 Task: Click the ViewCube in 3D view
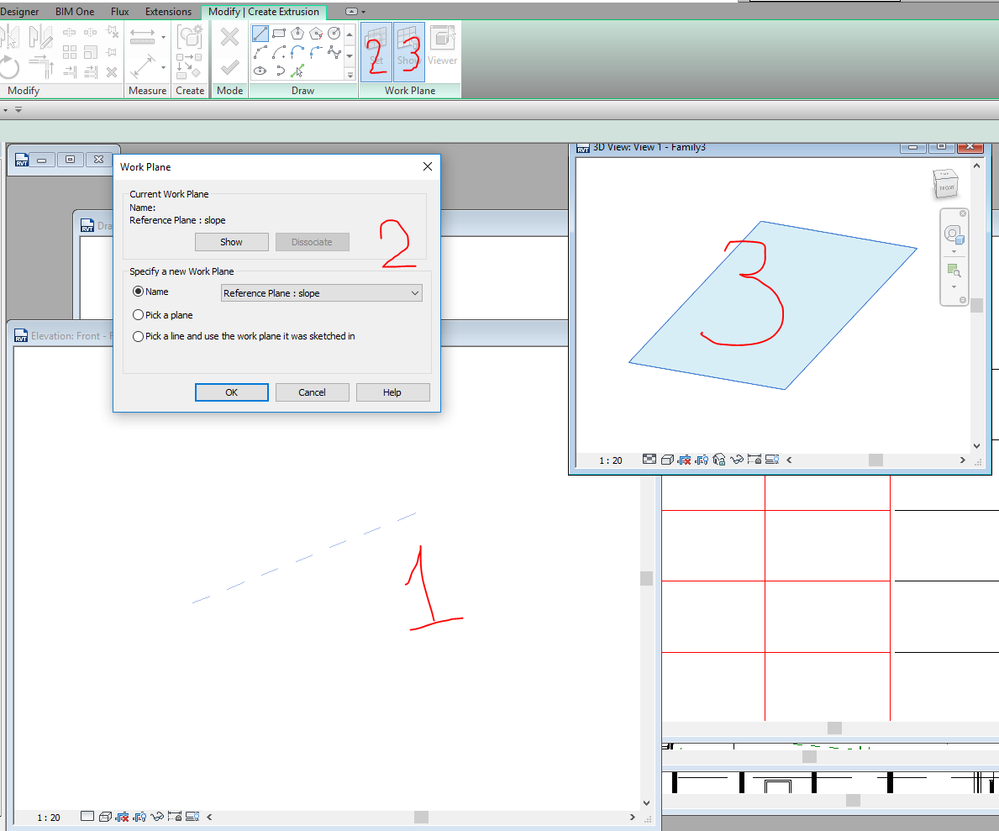click(945, 185)
